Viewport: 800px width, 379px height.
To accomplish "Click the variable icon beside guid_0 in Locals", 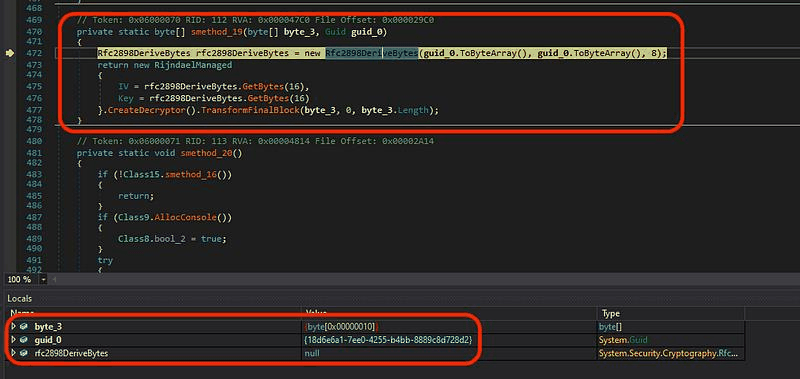I will click(x=24, y=340).
